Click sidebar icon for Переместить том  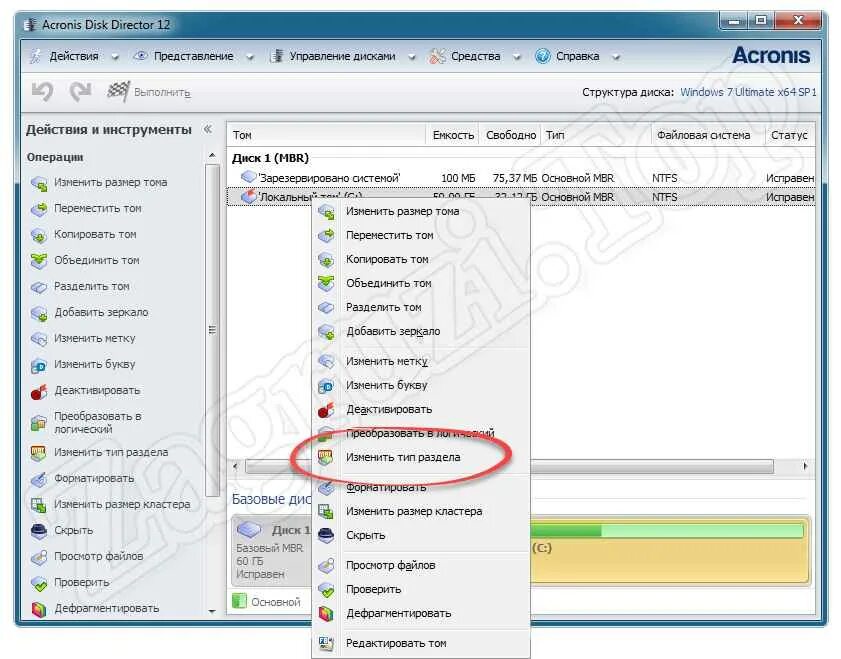click(39, 209)
